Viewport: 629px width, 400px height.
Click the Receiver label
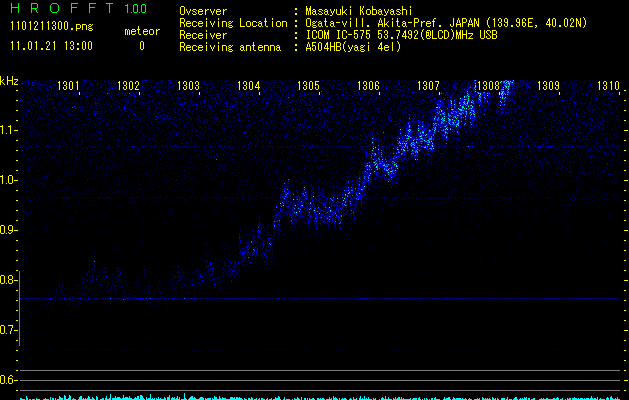point(203,35)
